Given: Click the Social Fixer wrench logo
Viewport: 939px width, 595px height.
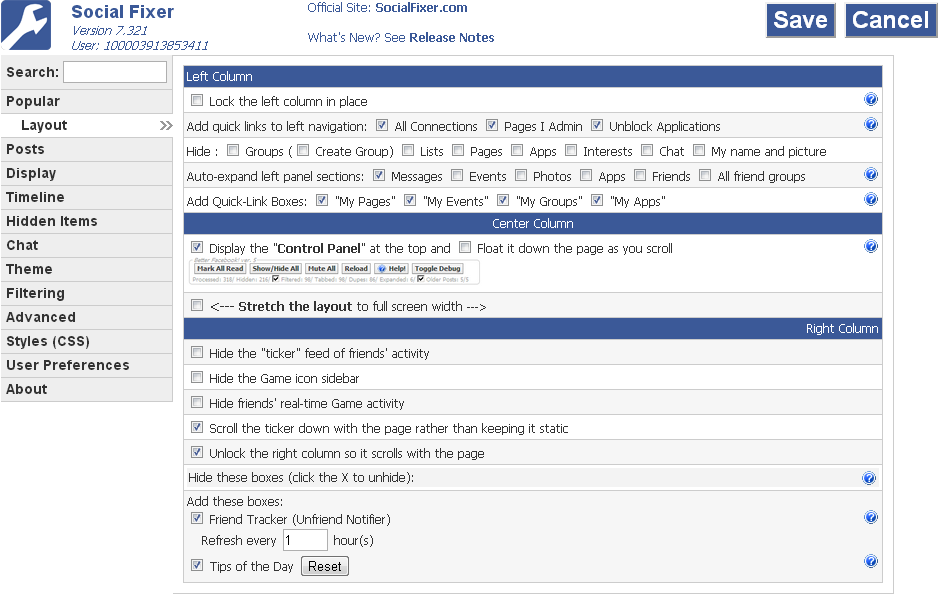Looking at the screenshot, I should click(26, 25).
